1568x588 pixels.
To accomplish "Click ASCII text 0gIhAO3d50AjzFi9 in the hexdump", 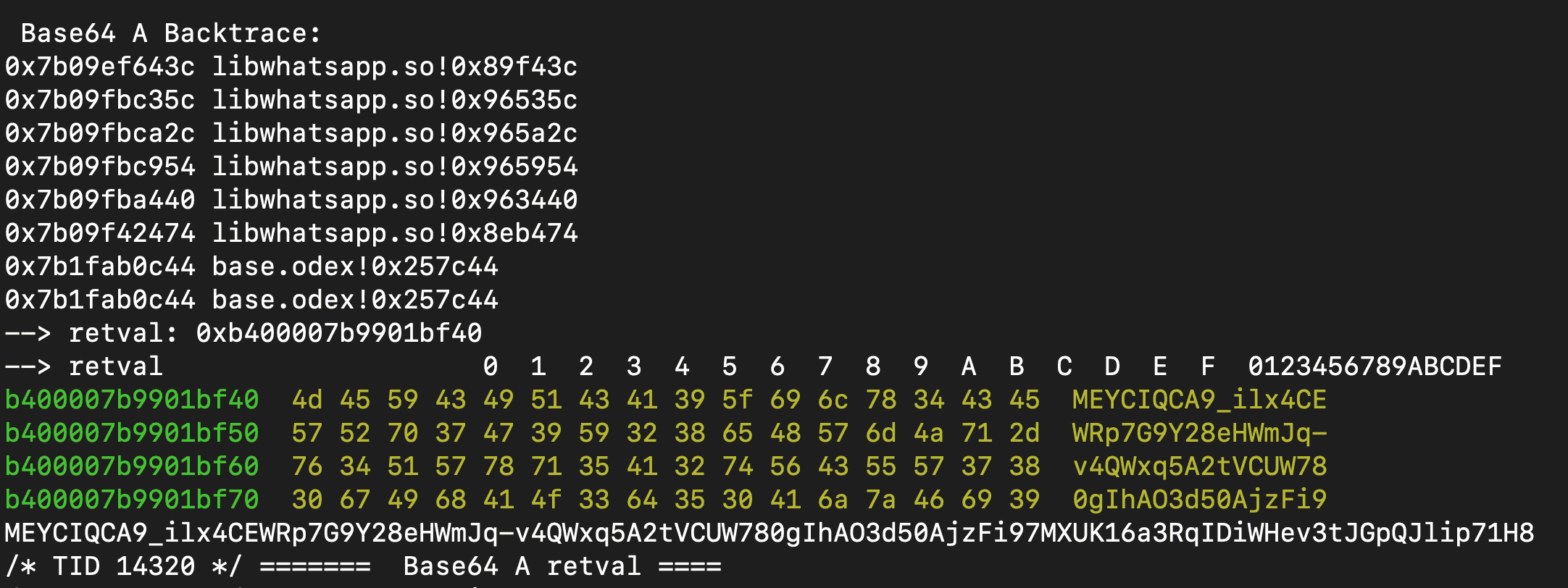I will coord(1199,500).
